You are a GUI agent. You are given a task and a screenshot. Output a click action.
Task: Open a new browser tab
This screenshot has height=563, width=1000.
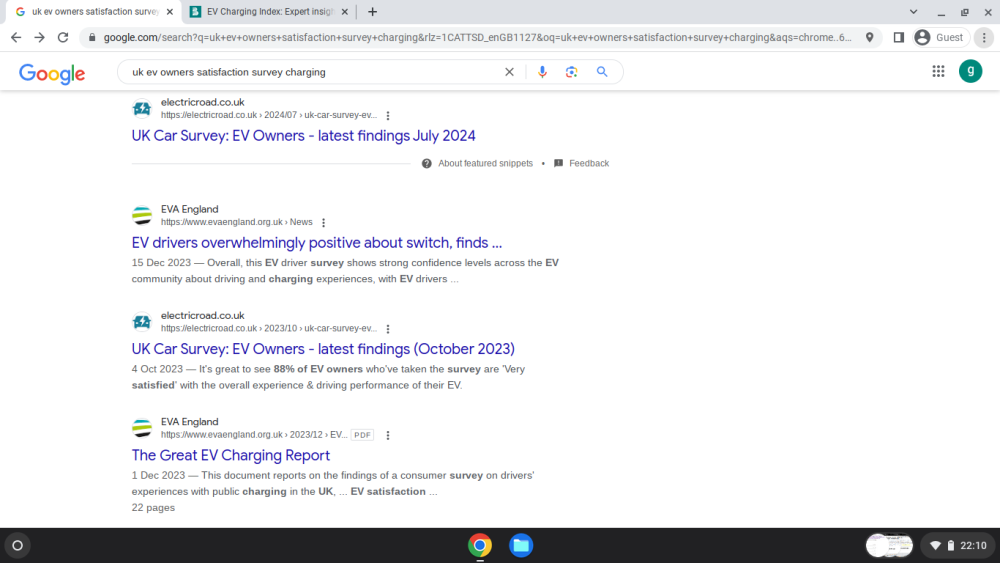[372, 11]
